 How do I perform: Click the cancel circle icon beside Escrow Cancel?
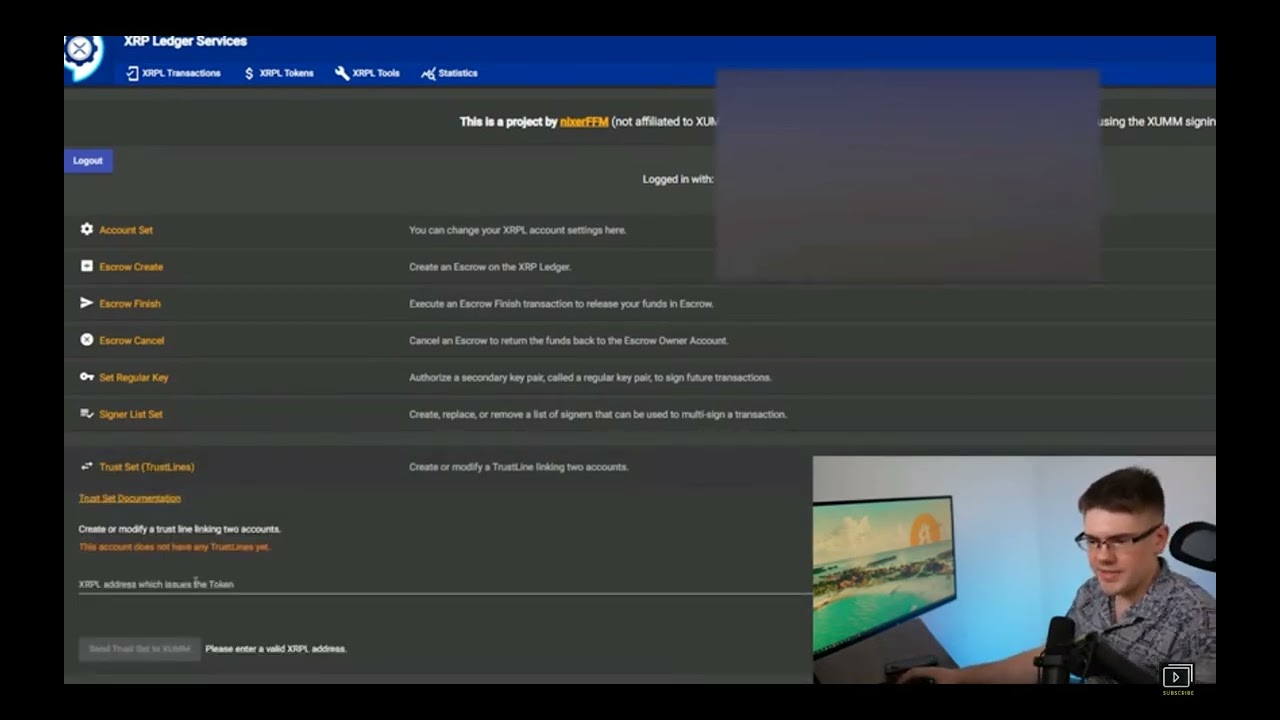coord(87,340)
